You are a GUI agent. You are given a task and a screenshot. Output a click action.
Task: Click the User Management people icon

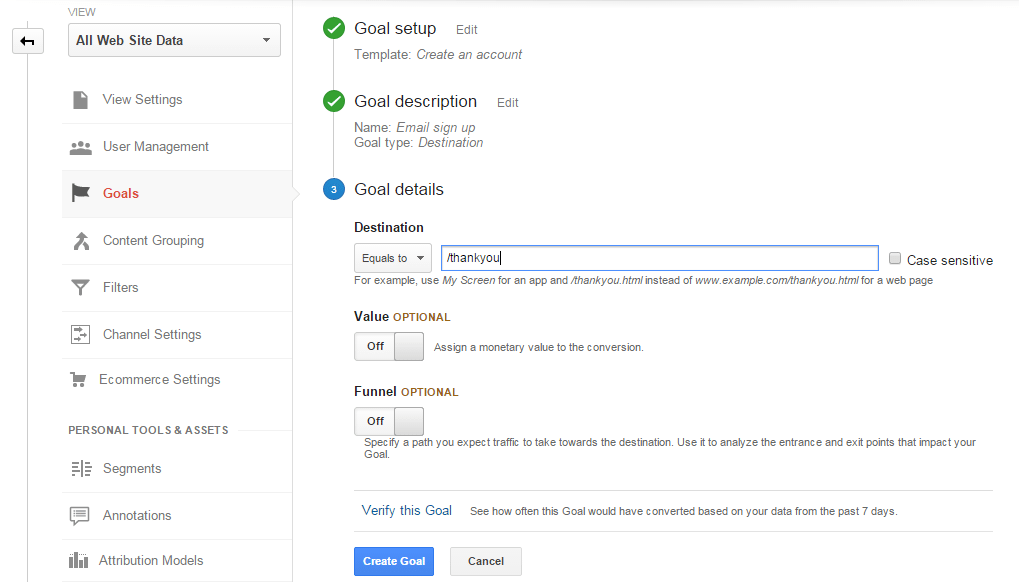coord(81,147)
